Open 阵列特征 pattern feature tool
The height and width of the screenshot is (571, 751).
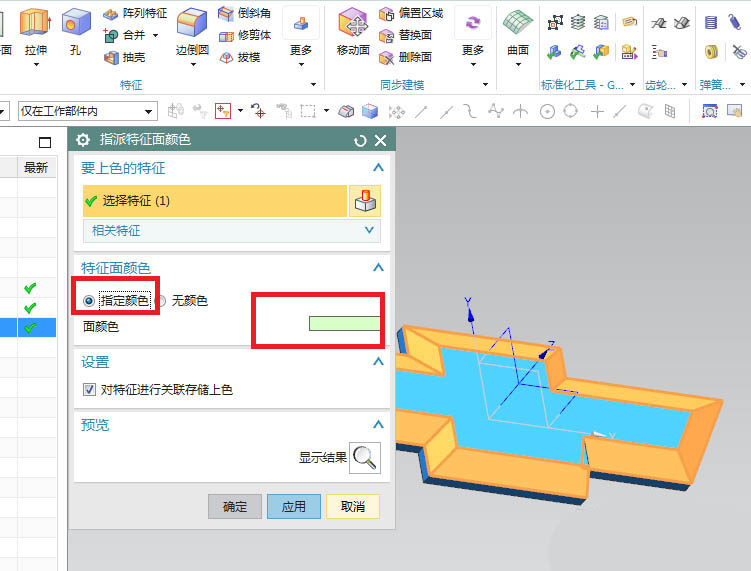pyautogui.click(x=135, y=13)
